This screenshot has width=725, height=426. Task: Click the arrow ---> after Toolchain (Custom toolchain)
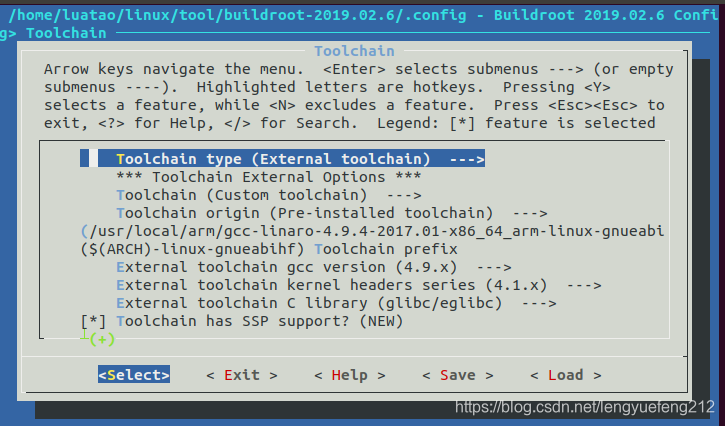pyautogui.click(x=404, y=195)
